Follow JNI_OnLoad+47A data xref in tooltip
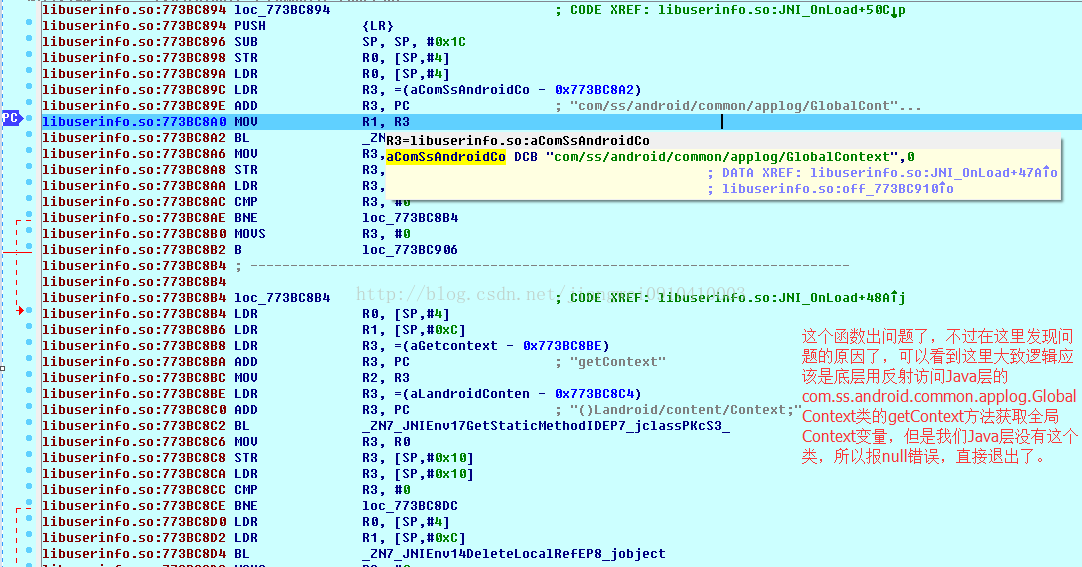 [x=934, y=172]
